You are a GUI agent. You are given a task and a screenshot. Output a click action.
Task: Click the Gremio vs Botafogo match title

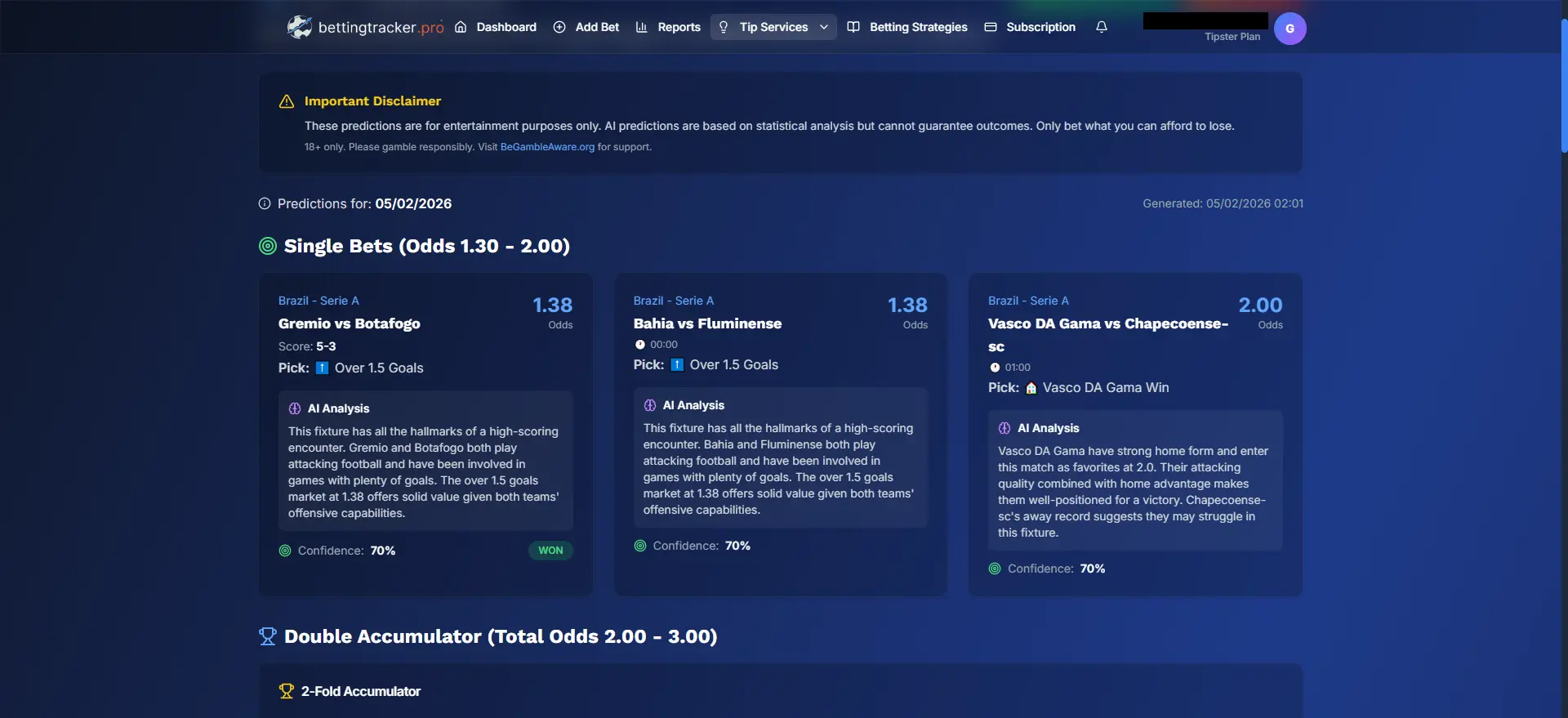(x=350, y=323)
